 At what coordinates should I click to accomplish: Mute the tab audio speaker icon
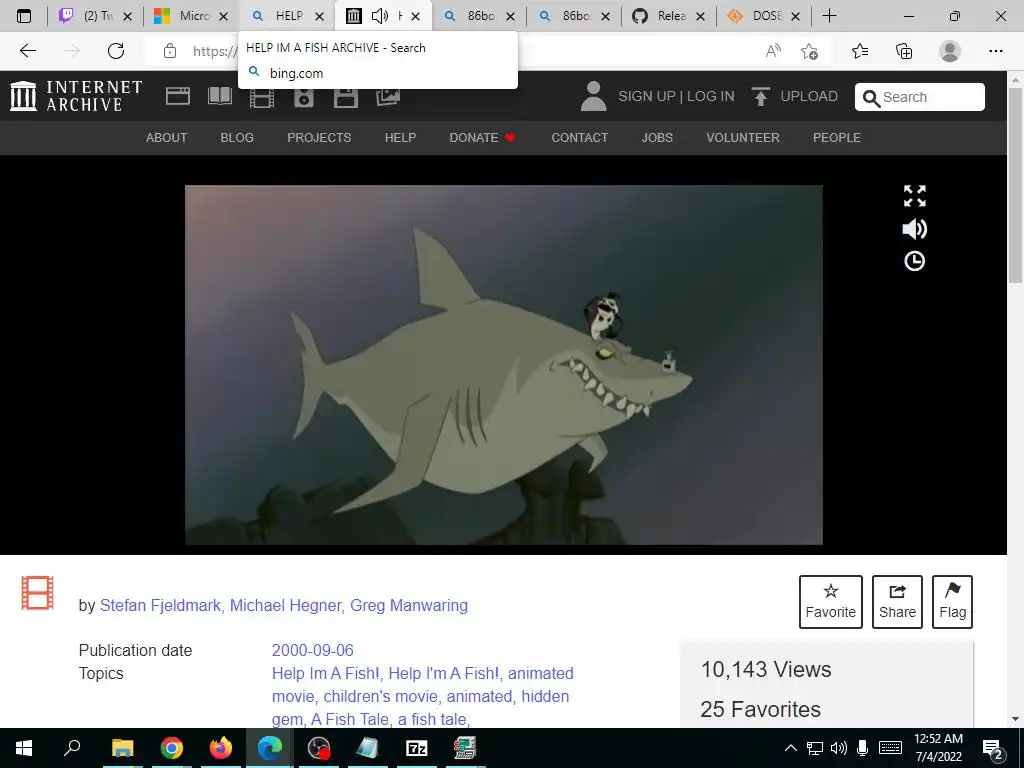coord(379,16)
